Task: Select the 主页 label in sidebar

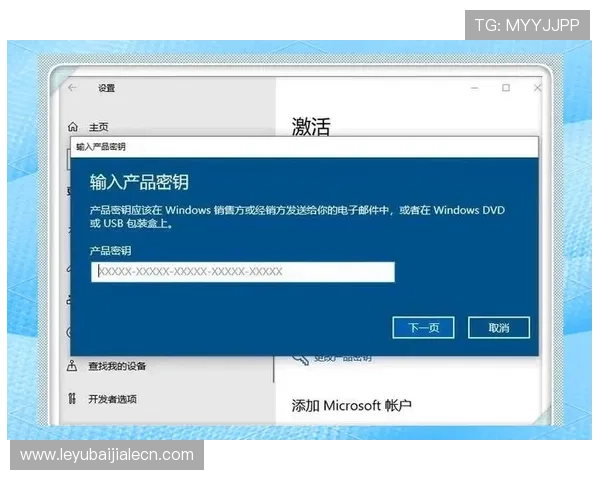Action: pyautogui.click(x=99, y=127)
